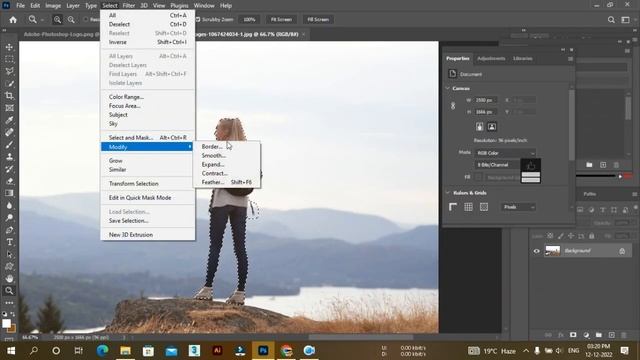640x360 pixels.
Task: Select the Horizontal Type tool
Action: (x=9, y=242)
